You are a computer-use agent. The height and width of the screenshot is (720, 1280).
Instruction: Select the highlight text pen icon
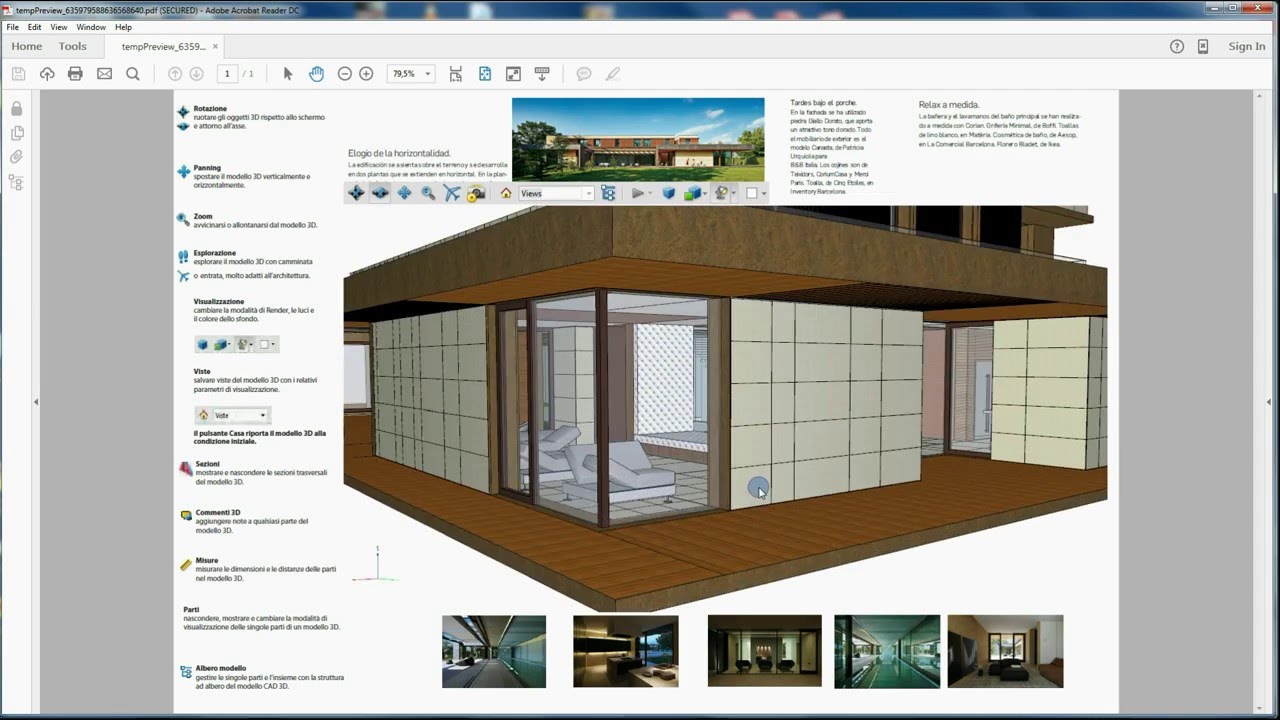pyautogui.click(x=613, y=74)
